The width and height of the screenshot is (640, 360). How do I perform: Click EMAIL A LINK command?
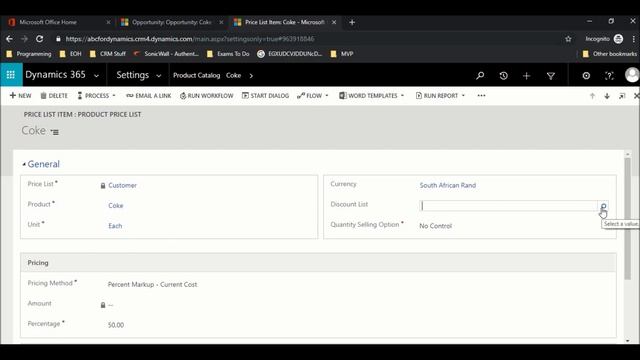click(149, 96)
